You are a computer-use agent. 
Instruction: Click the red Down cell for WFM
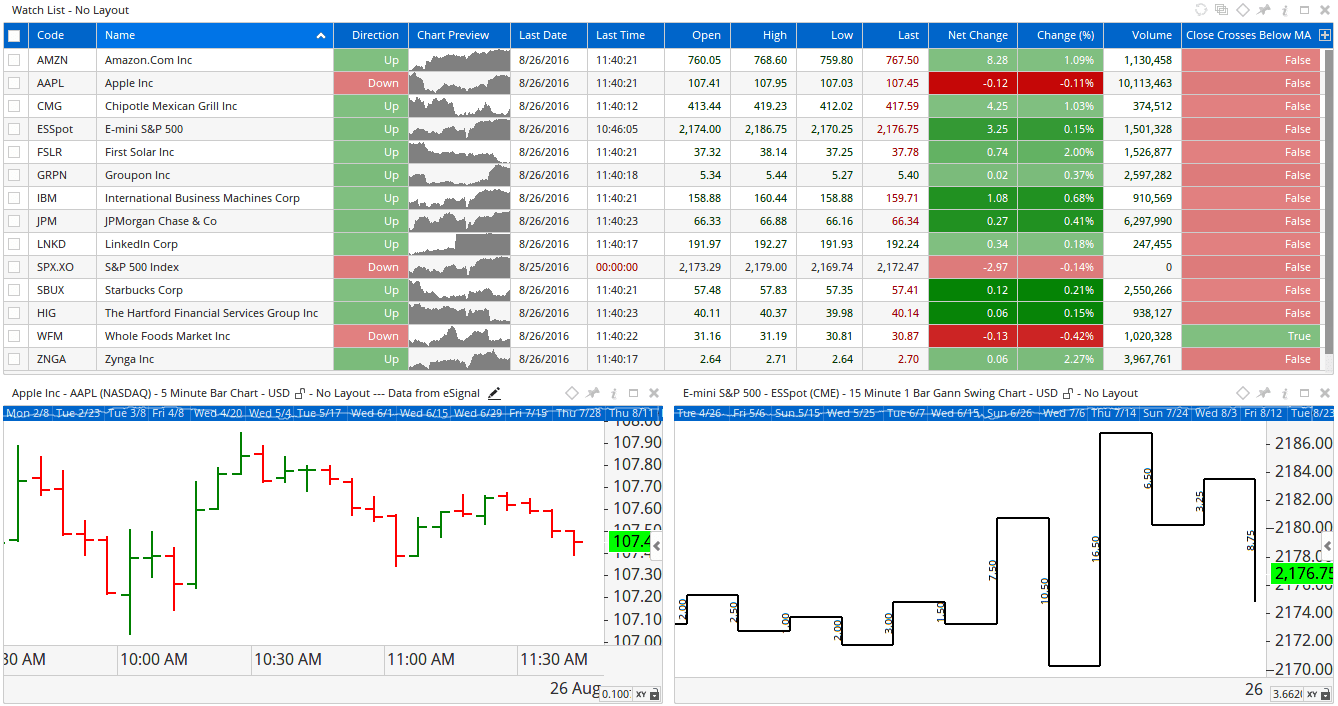371,336
